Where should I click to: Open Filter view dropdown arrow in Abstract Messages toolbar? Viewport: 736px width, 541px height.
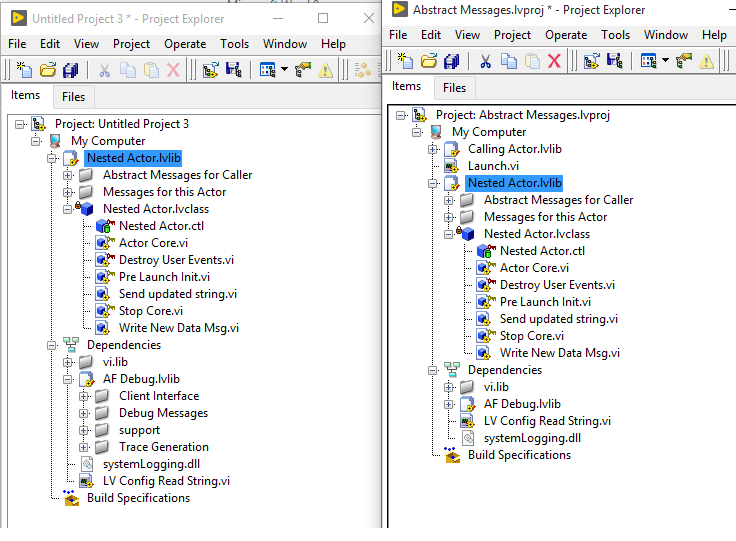[x=665, y=60]
